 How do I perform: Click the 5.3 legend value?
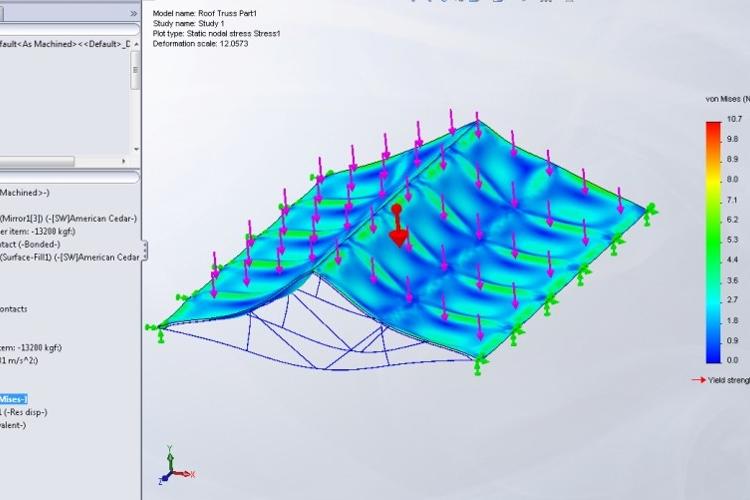point(732,239)
